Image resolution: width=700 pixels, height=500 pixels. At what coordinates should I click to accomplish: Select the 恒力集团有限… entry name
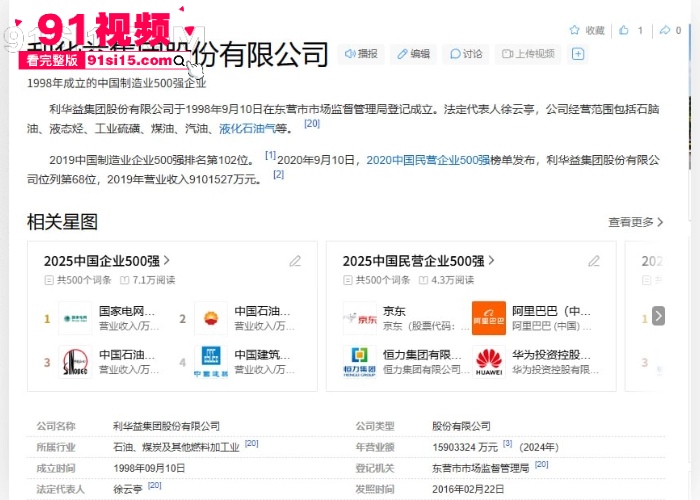click(422, 355)
